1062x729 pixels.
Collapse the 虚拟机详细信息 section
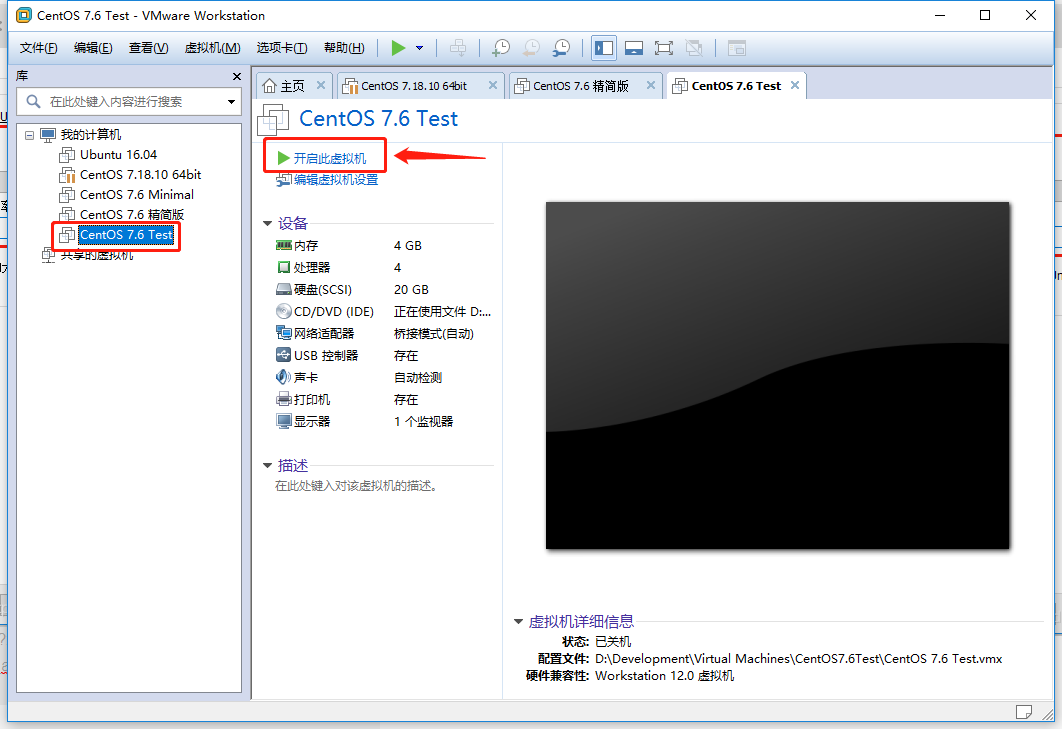pyautogui.click(x=518, y=621)
